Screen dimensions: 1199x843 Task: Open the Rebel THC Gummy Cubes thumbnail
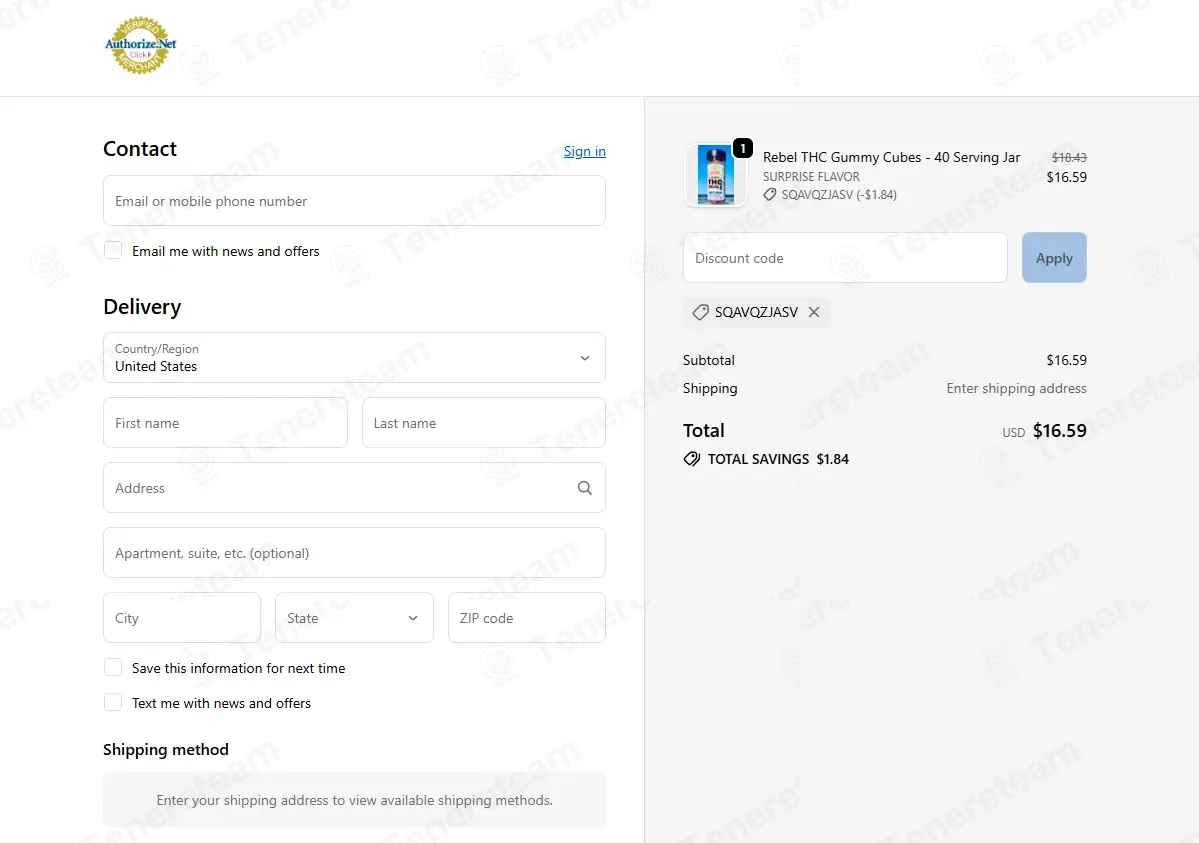point(715,175)
